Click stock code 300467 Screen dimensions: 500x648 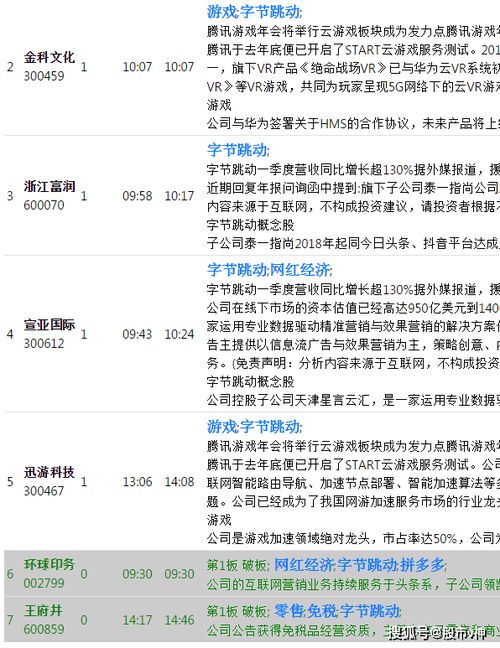[x=44, y=491]
